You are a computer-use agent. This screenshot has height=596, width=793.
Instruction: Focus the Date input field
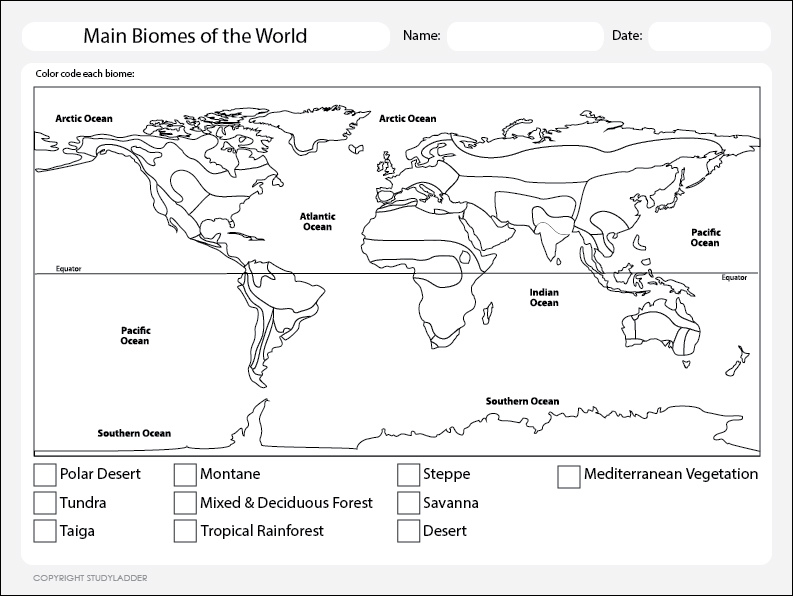coord(708,37)
